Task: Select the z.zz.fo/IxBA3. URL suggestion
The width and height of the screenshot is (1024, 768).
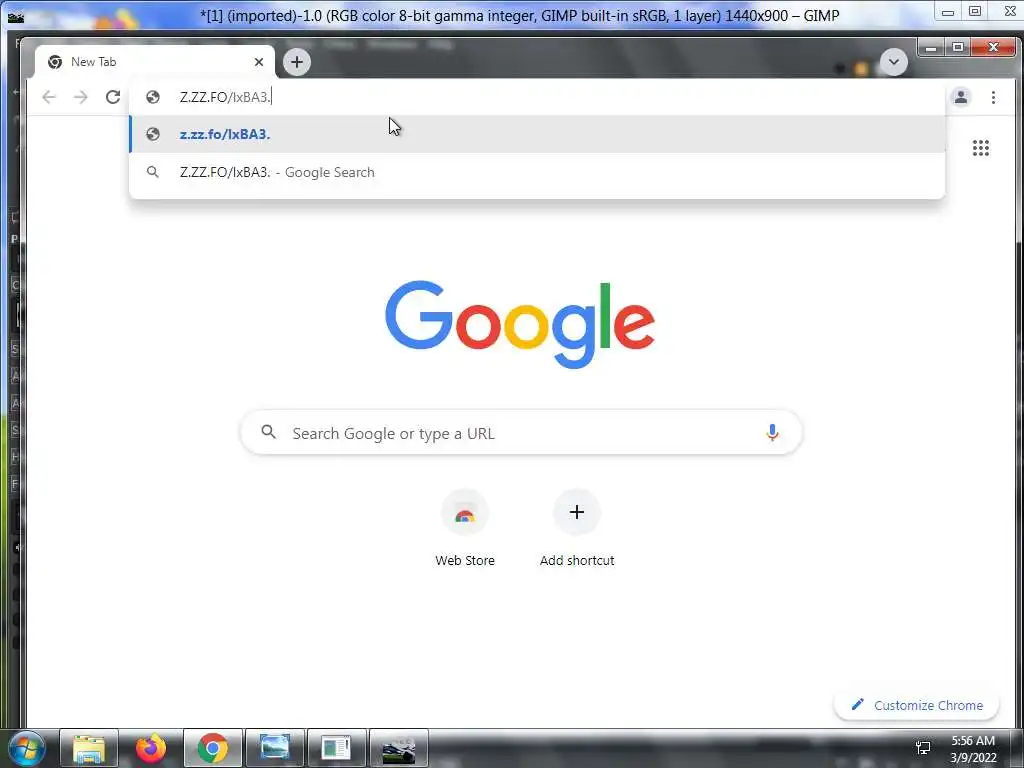Action: coord(537,134)
